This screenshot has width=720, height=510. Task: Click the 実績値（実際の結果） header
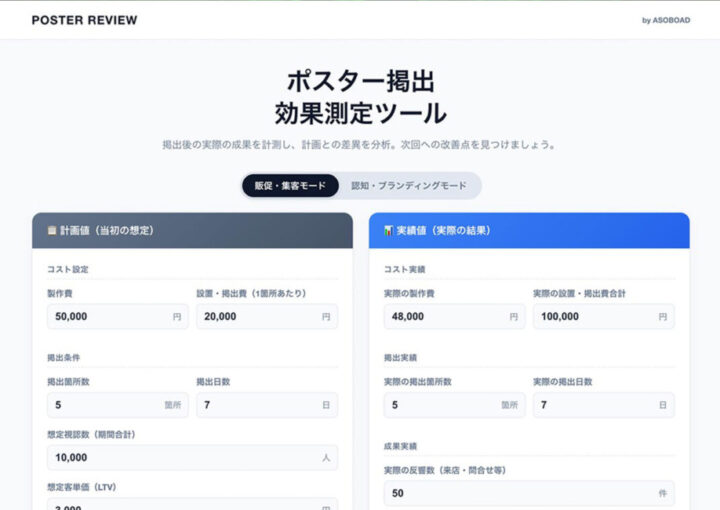coord(529,230)
